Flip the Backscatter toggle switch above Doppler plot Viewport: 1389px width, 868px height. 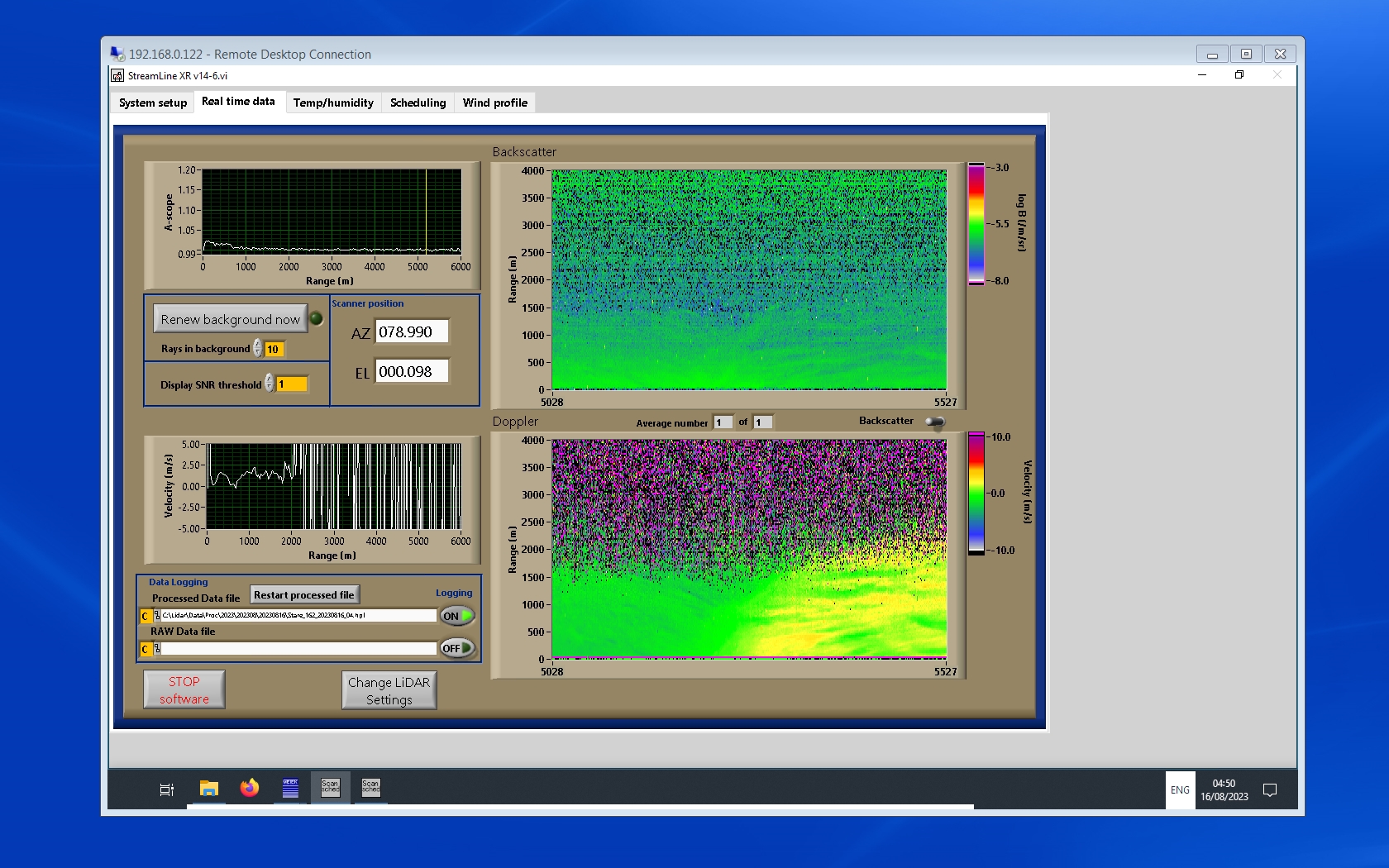point(934,422)
